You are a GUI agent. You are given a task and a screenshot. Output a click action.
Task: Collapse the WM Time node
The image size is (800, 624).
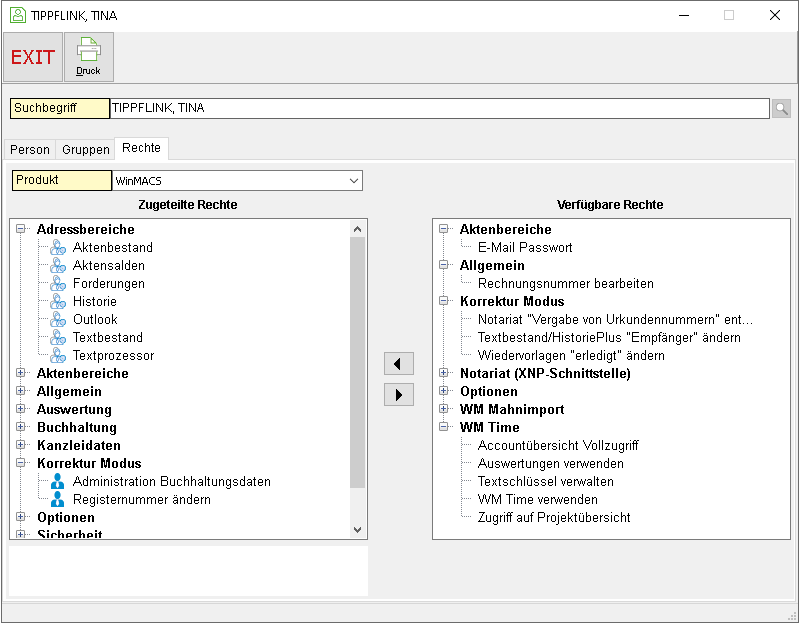[443, 427]
